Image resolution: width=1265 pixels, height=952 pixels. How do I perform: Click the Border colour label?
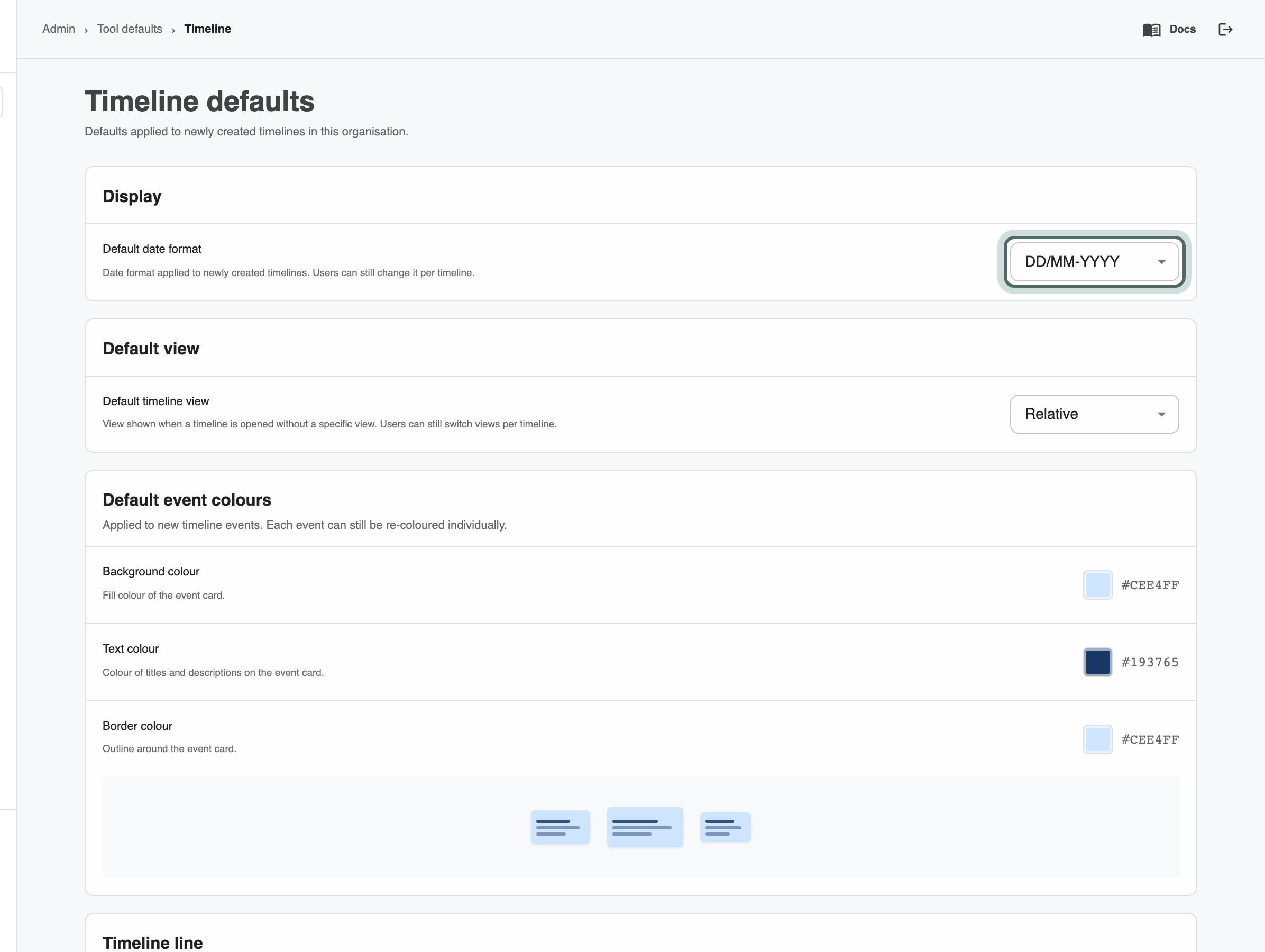pyautogui.click(x=137, y=726)
